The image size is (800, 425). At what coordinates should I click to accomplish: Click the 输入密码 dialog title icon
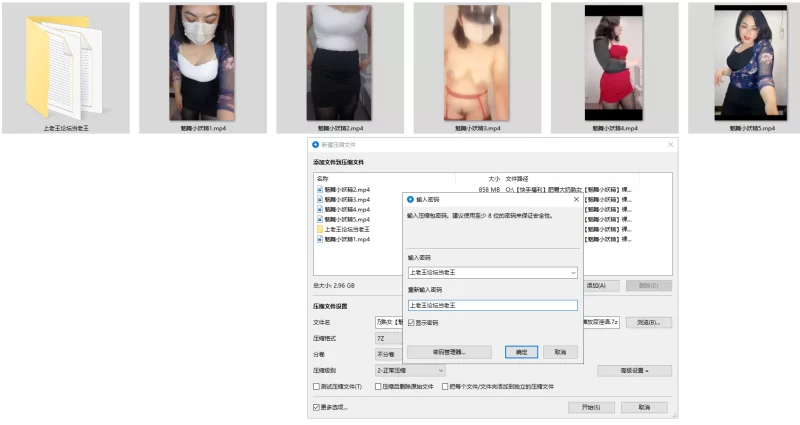[410, 199]
